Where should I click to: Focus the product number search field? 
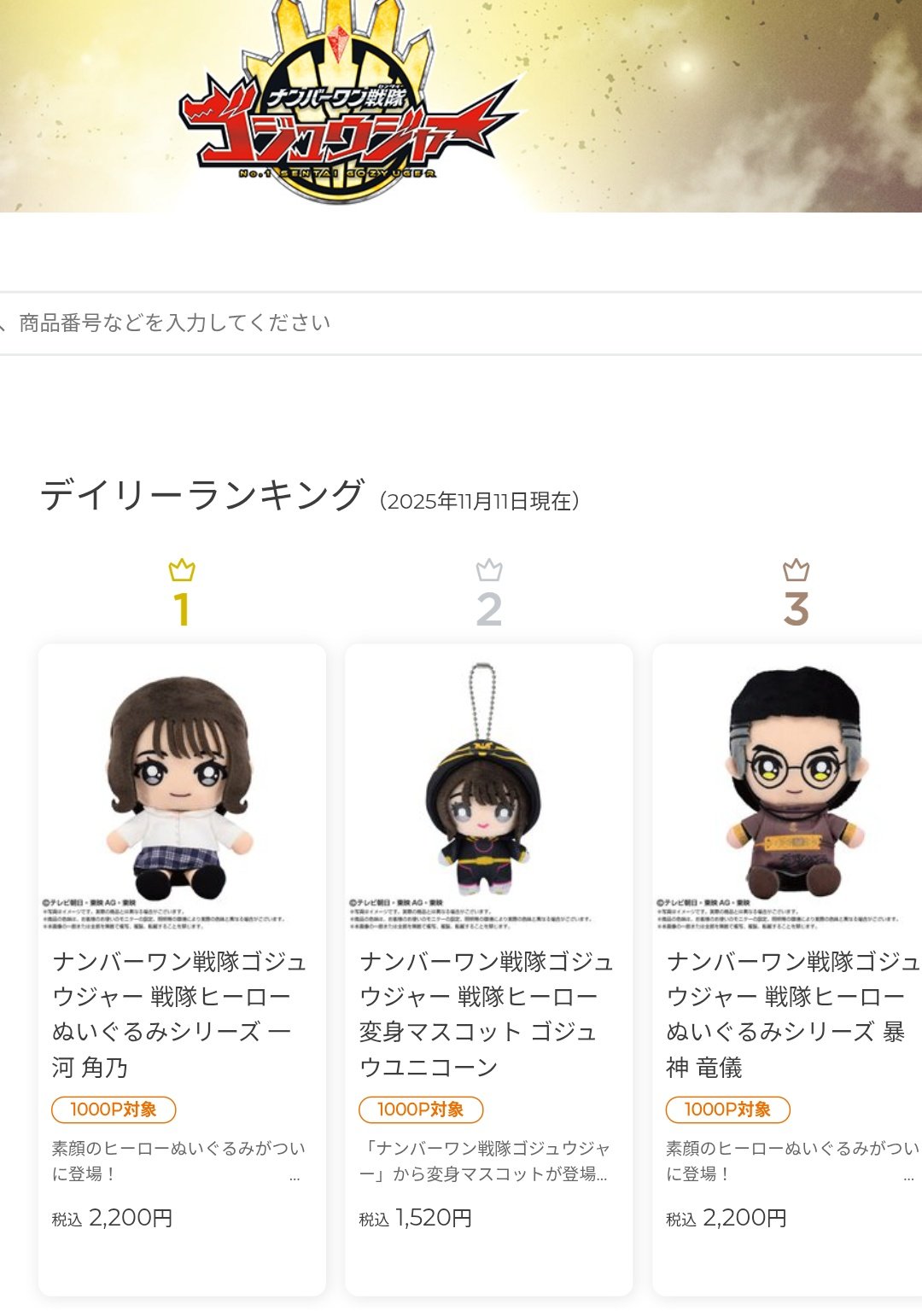(x=461, y=323)
